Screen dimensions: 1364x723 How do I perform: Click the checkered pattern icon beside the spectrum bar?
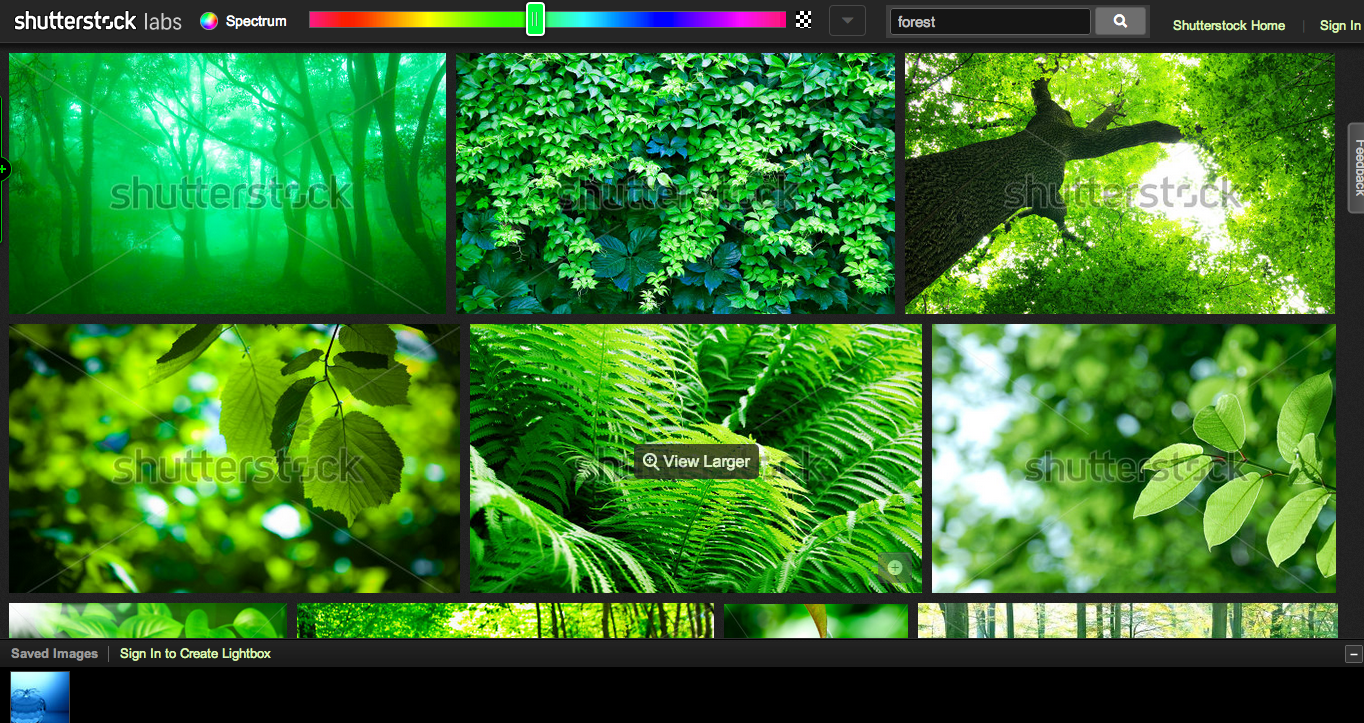tap(804, 20)
